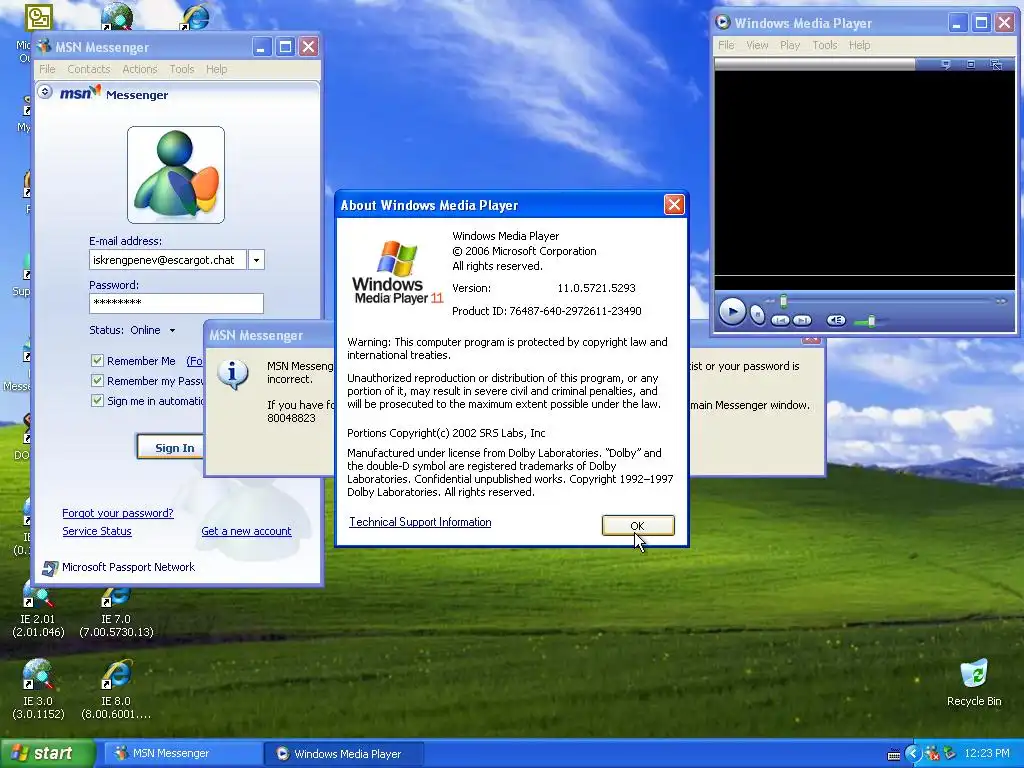Open Help menu in MSN Messenger
1024x768 pixels.
(x=216, y=69)
